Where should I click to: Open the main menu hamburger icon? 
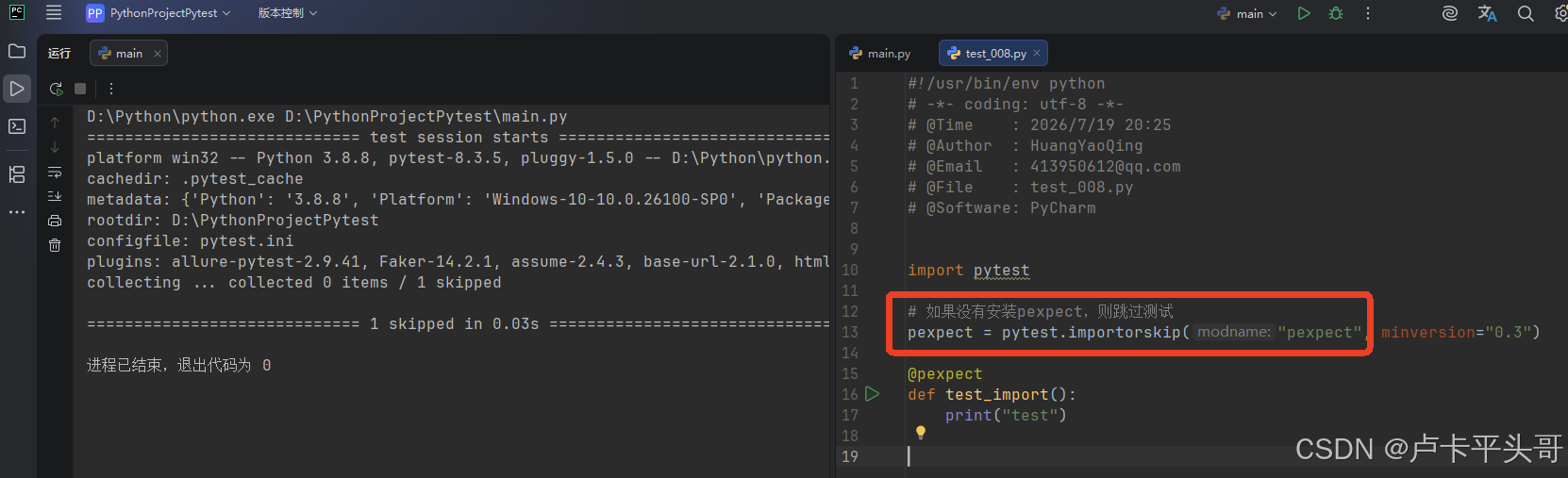point(54,13)
